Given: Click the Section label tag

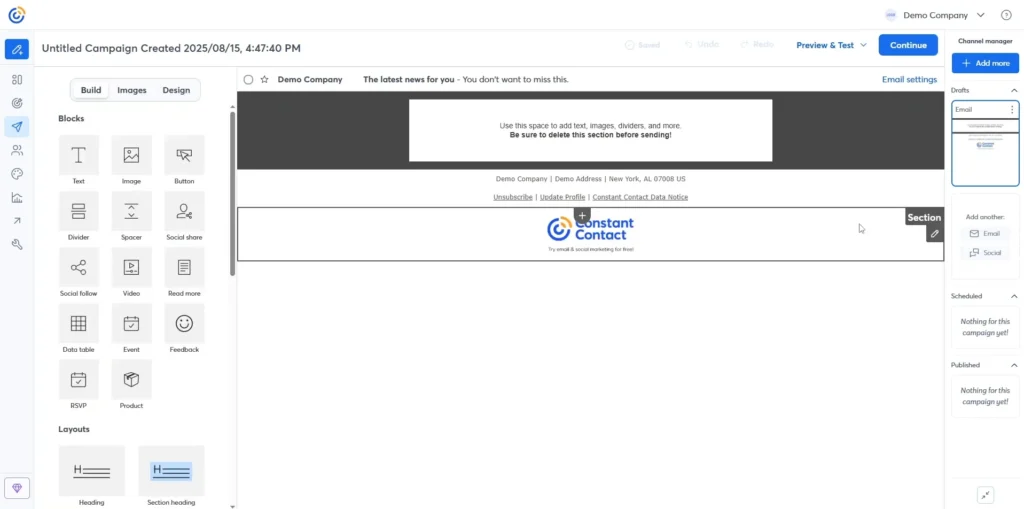Looking at the screenshot, I should 924,218.
